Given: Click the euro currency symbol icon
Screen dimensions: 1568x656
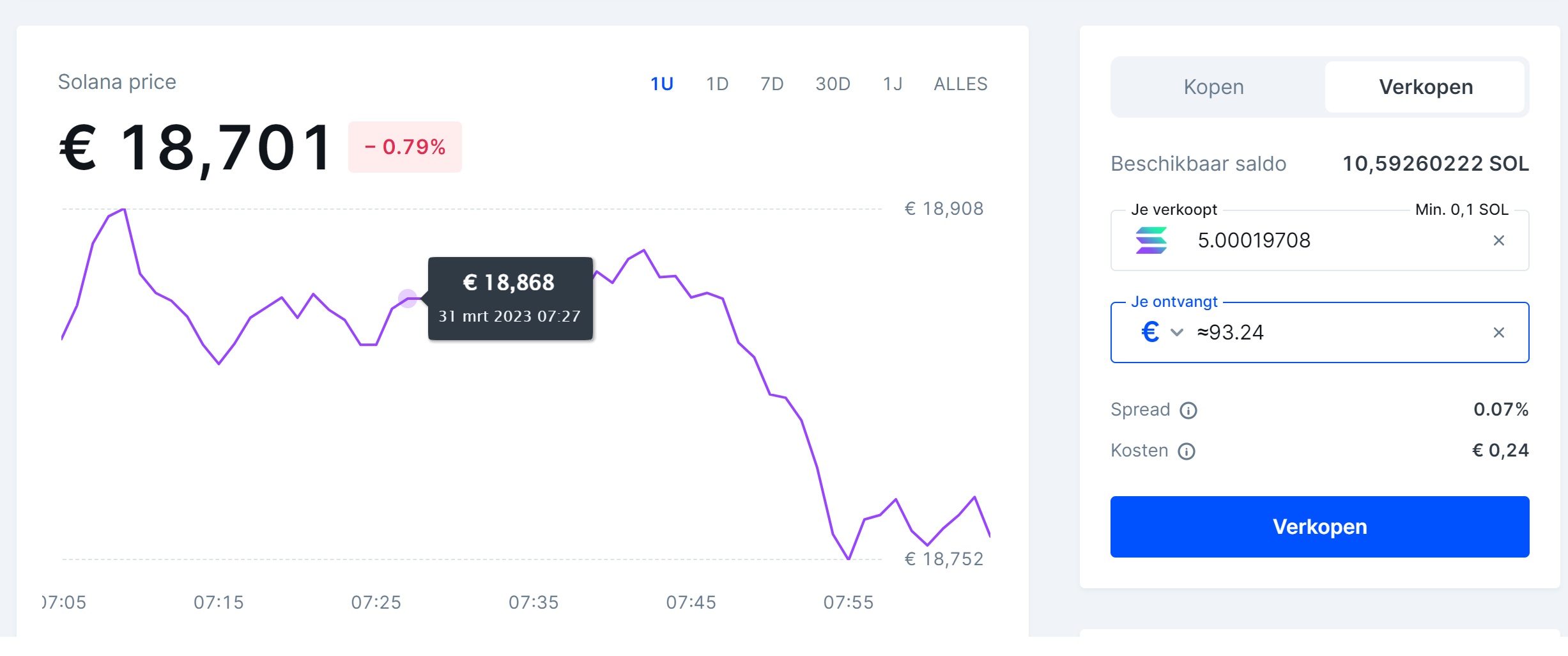Looking at the screenshot, I should [x=1150, y=332].
